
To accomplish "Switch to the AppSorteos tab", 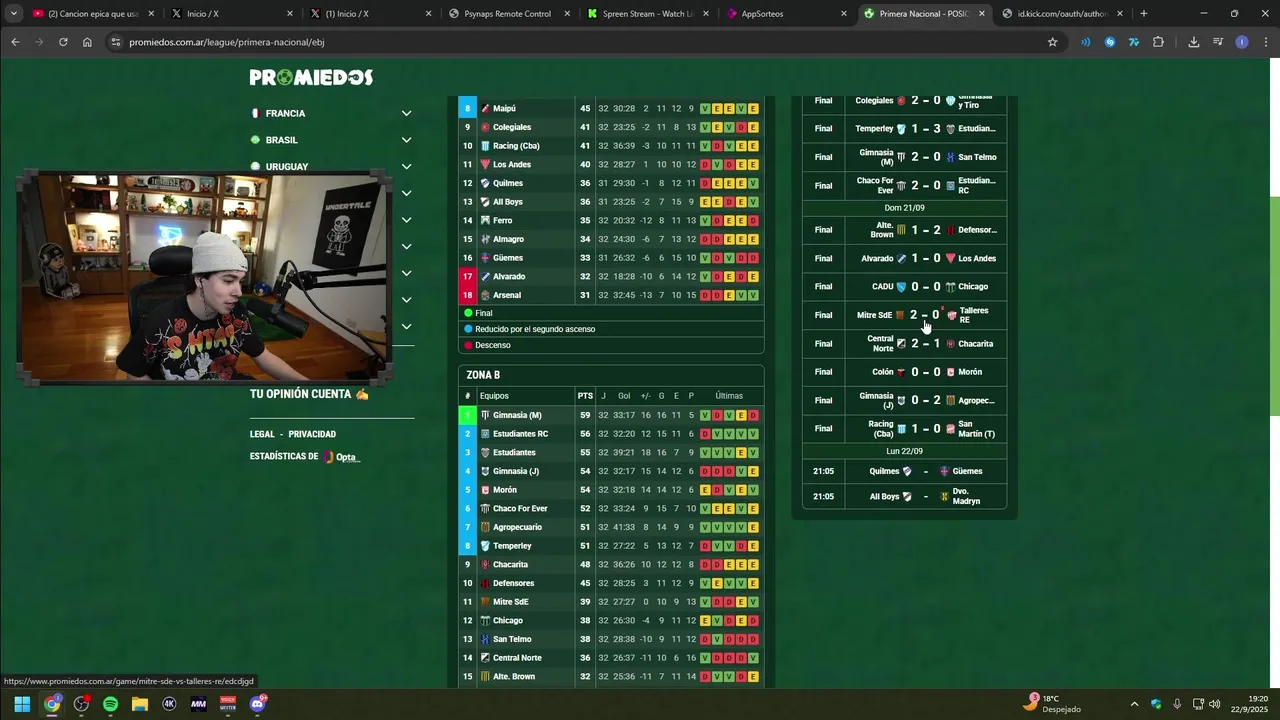I will [x=784, y=14].
